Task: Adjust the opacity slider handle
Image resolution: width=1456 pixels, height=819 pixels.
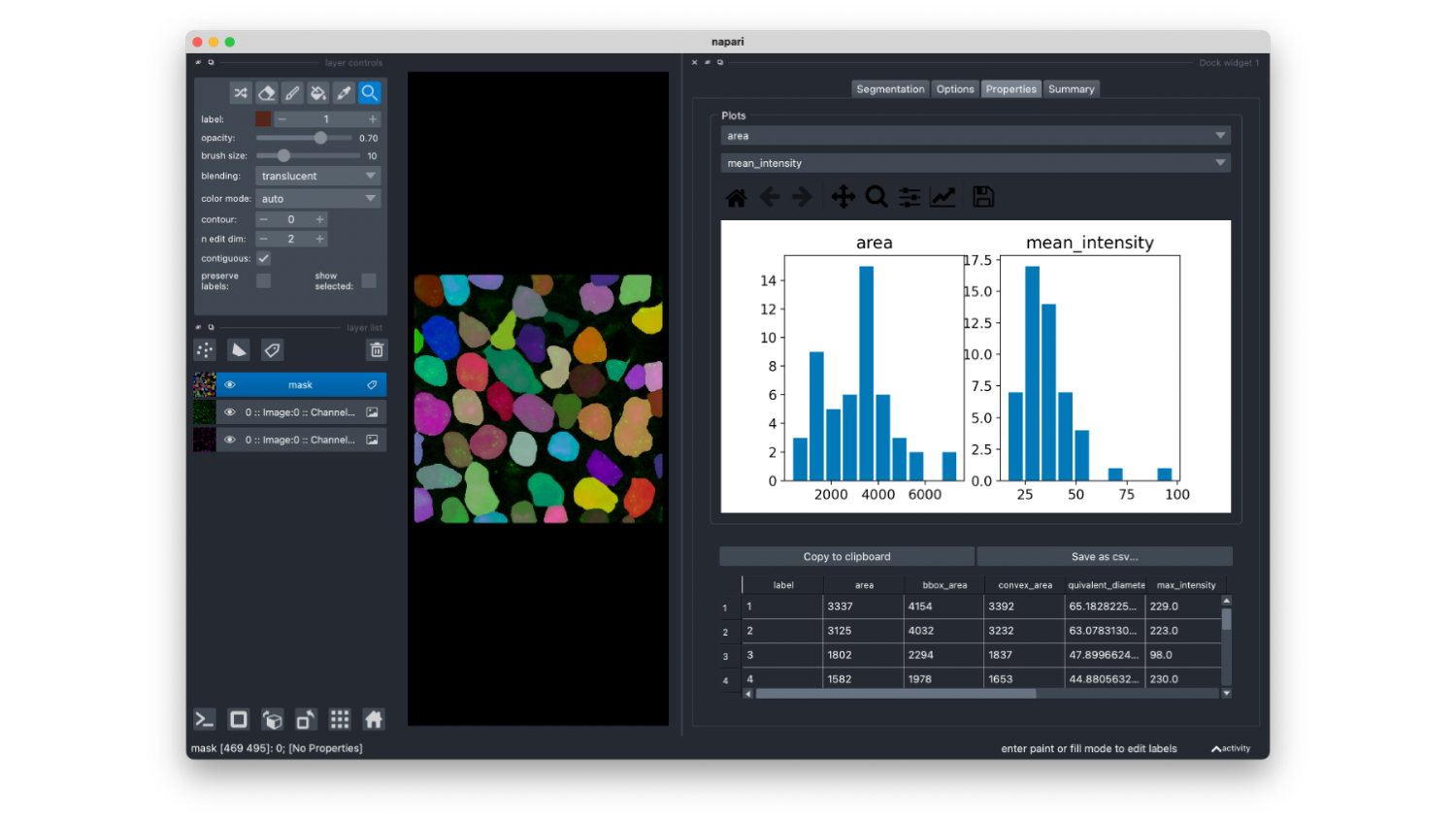Action: (320, 138)
